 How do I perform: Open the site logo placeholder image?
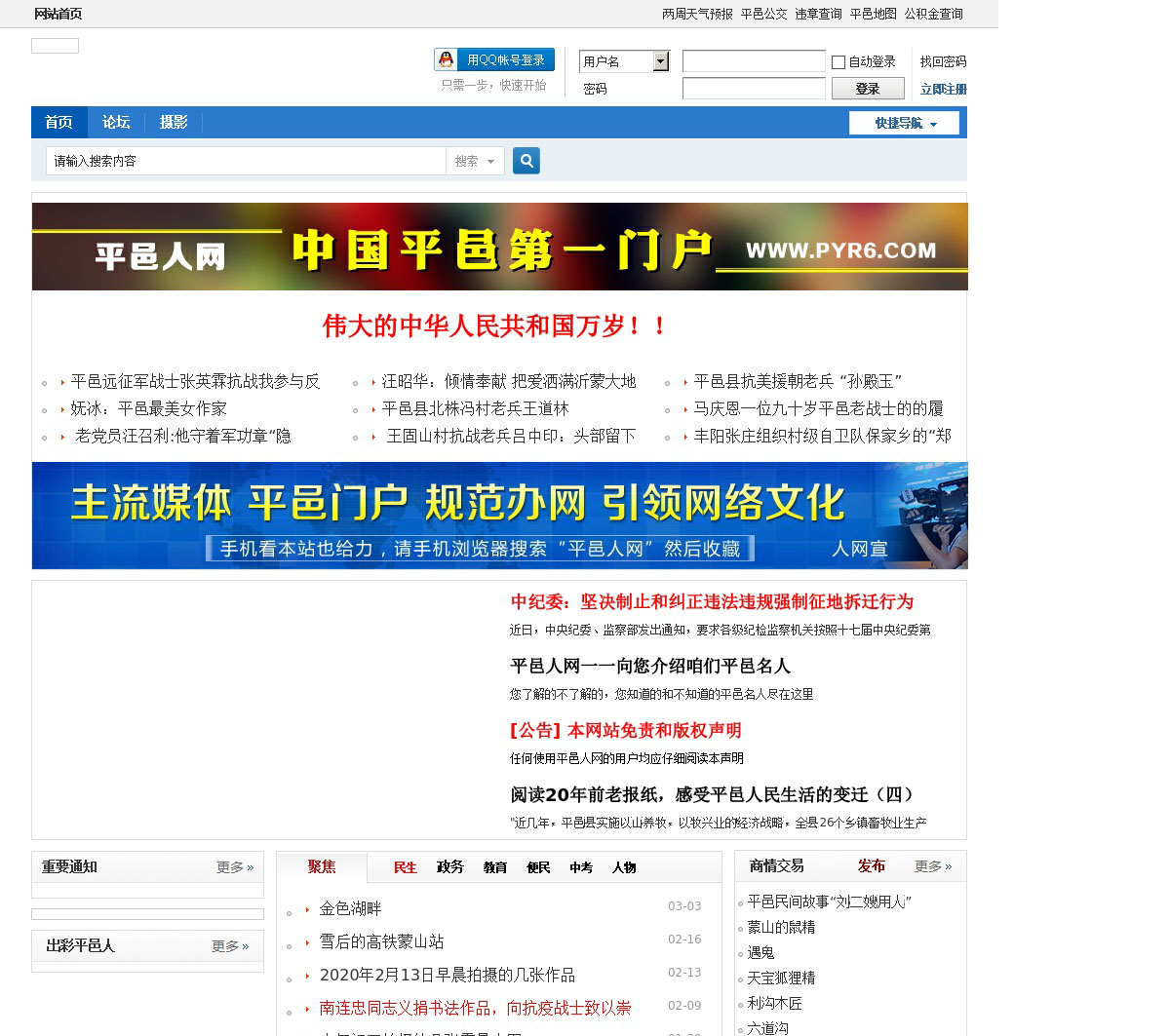click(55, 46)
